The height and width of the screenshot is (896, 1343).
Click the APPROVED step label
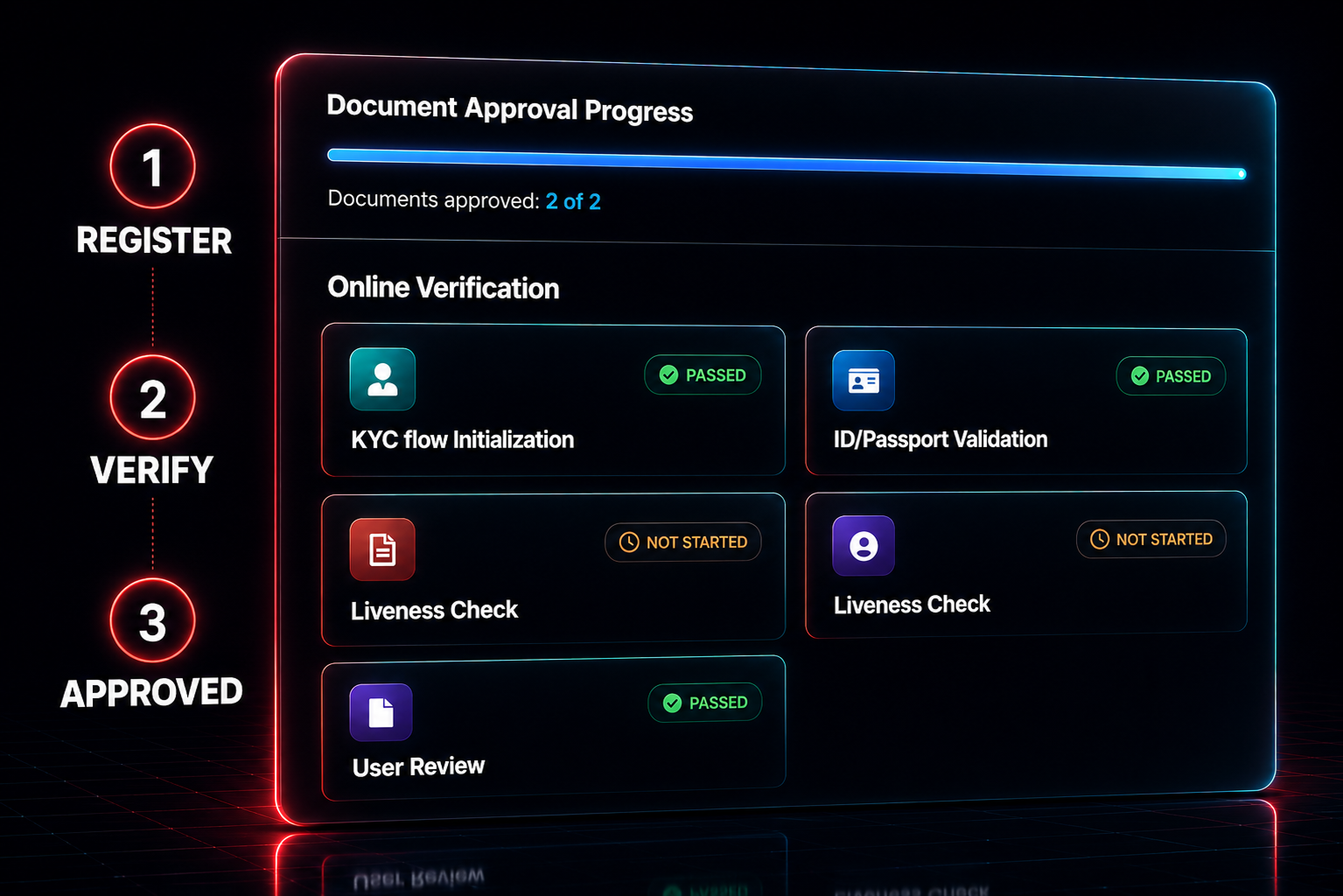(x=151, y=693)
